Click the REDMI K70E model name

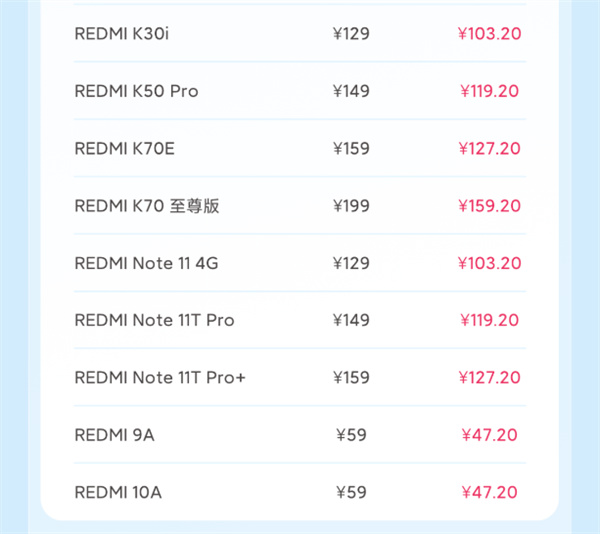coord(124,149)
